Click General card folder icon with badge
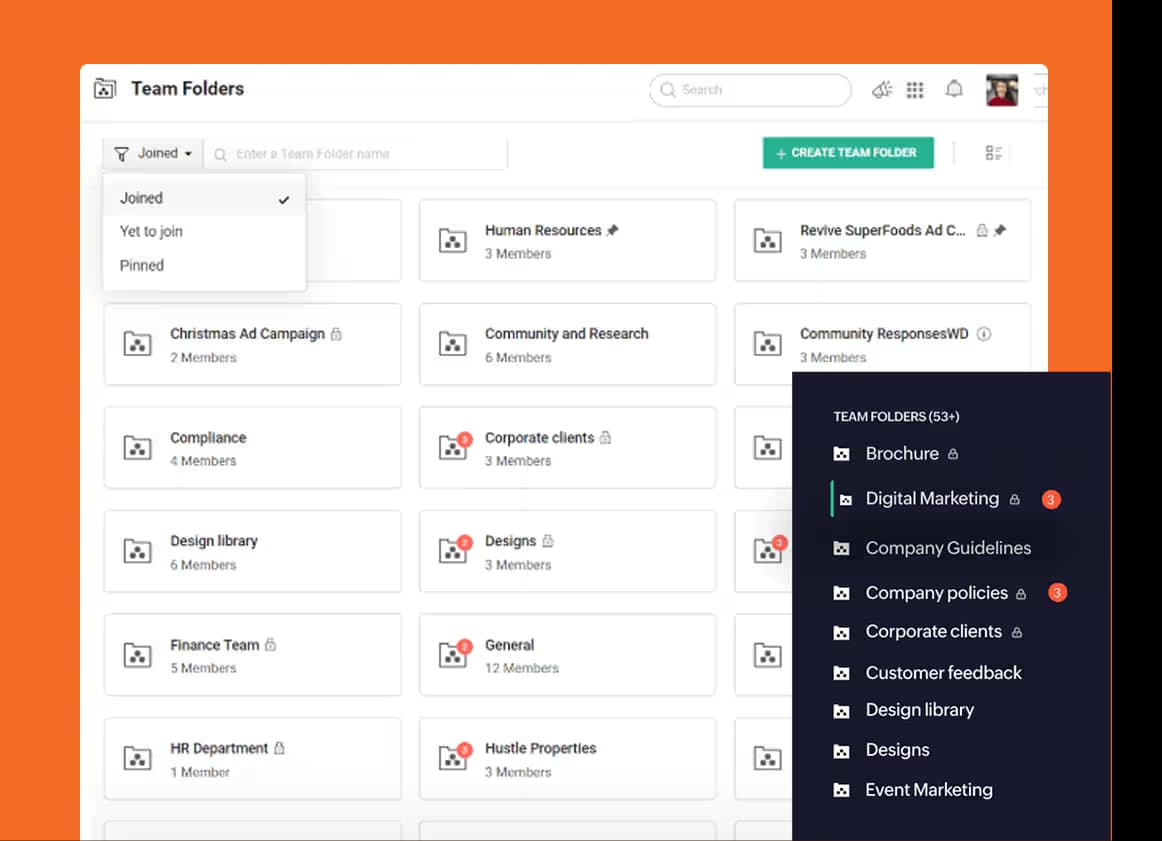 pos(454,653)
